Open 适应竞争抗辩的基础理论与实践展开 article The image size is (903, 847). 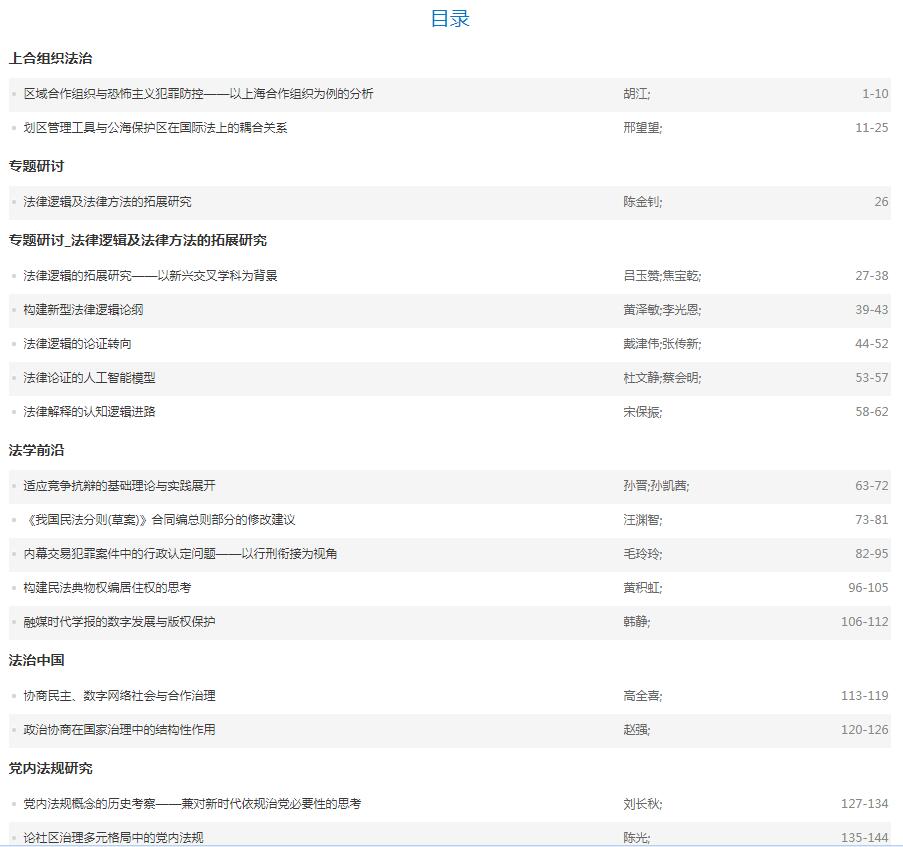pos(119,486)
